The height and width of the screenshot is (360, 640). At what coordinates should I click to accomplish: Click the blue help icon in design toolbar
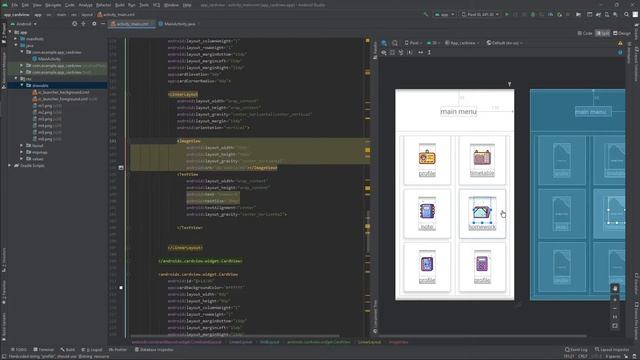coord(620,52)
